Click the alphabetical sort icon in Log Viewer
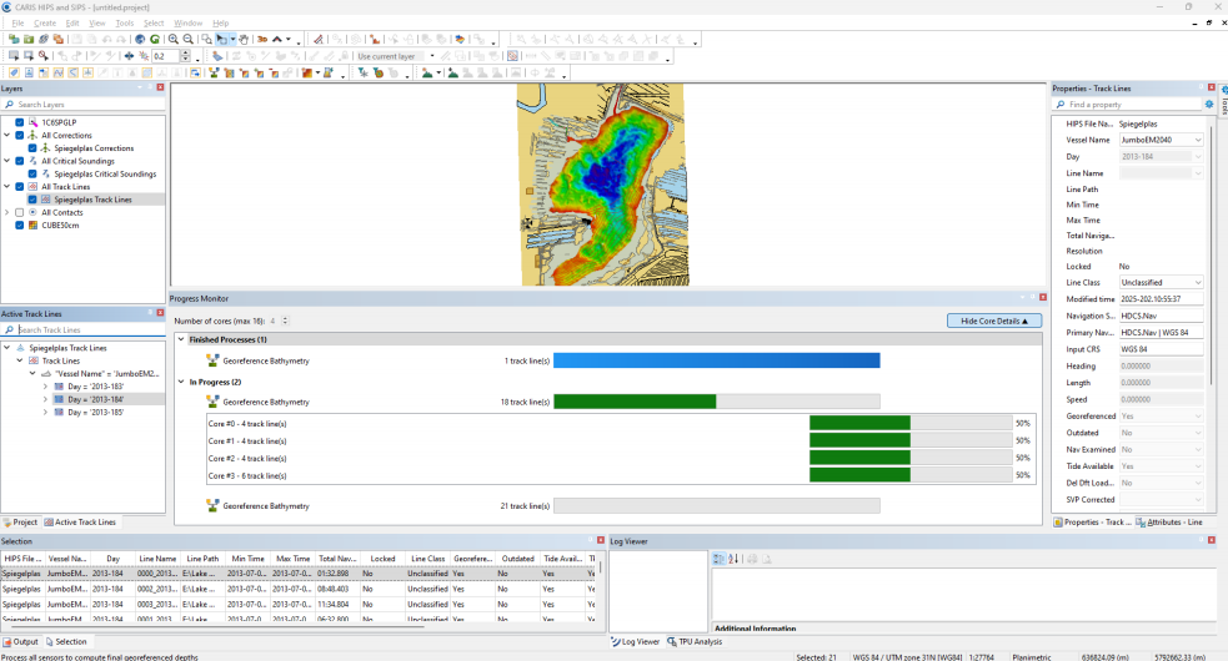 734,559
